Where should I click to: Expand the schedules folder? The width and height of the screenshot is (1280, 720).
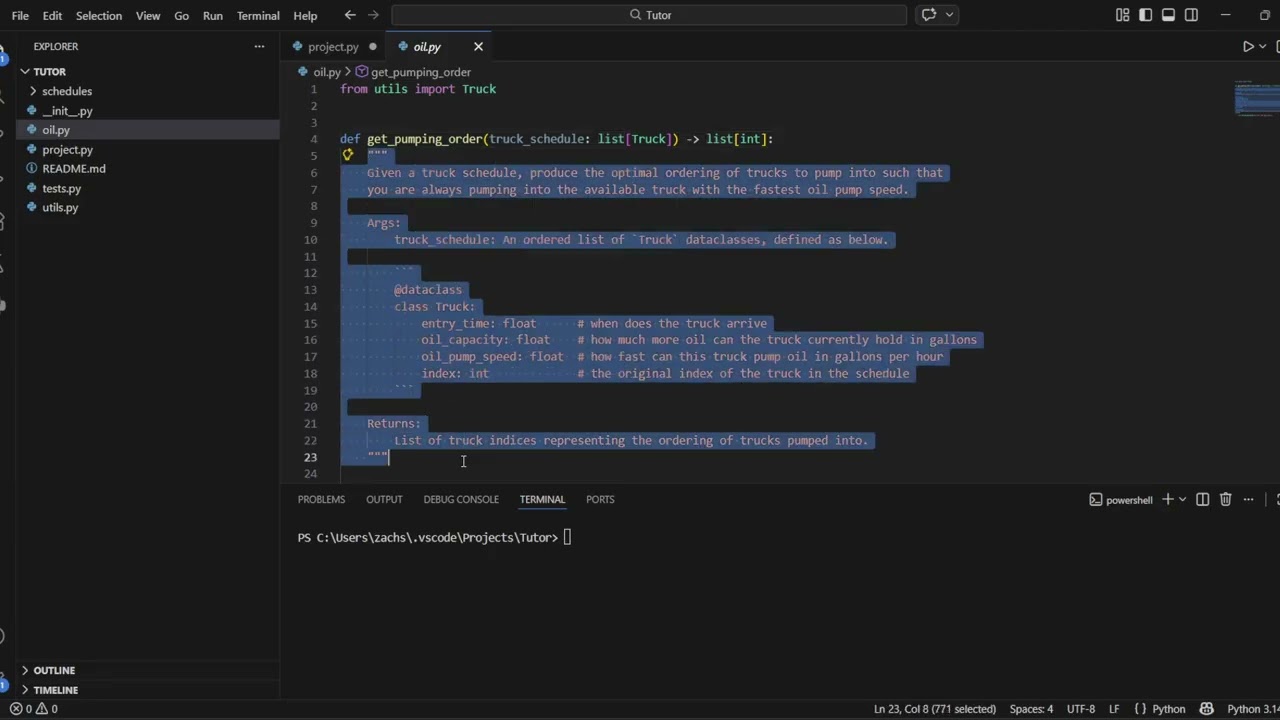(66, 91)
